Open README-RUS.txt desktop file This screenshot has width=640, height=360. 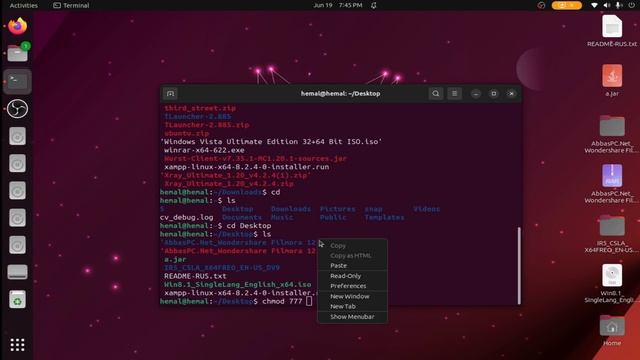click(612, 31)
